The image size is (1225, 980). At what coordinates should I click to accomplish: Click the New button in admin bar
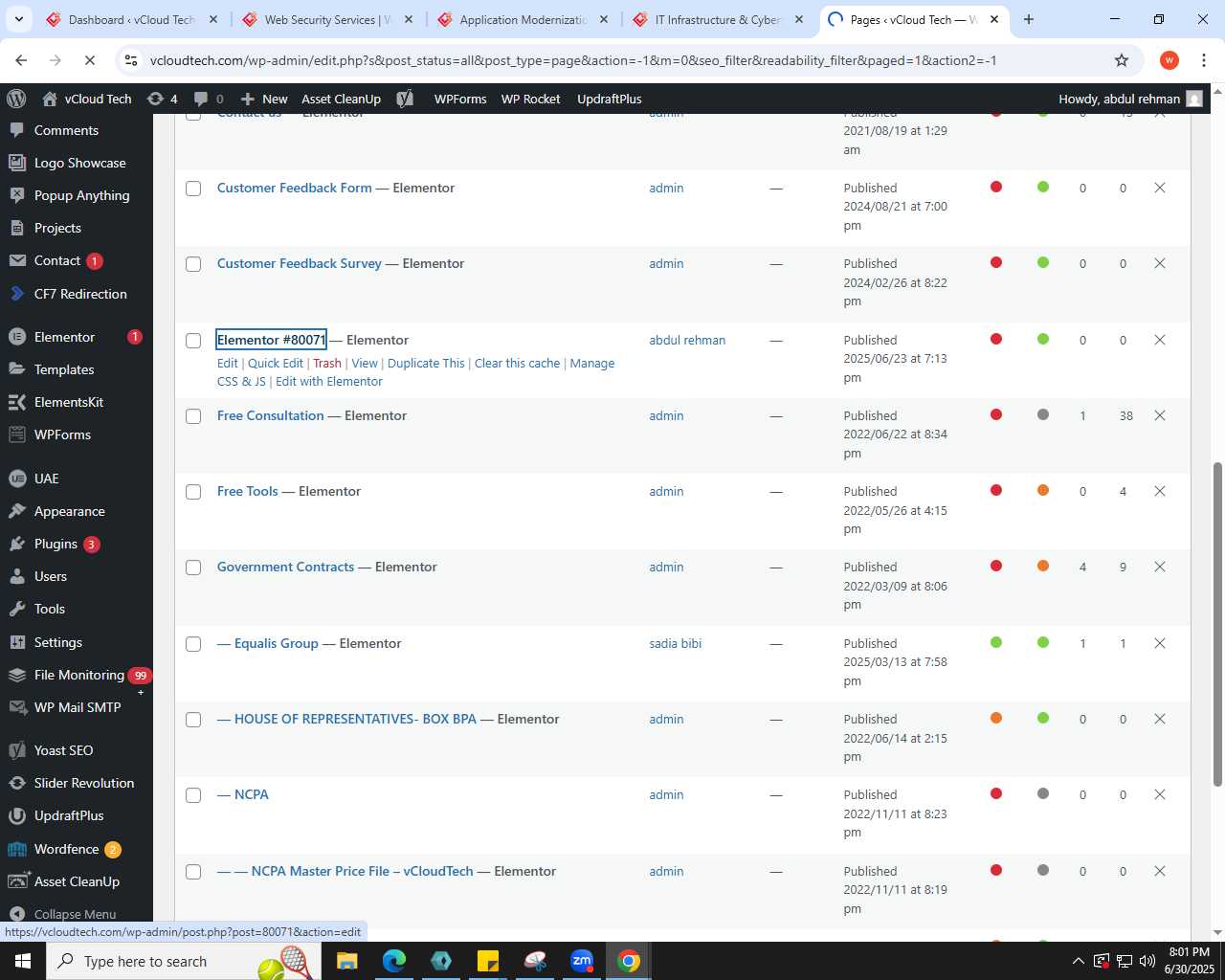point(264,99)
